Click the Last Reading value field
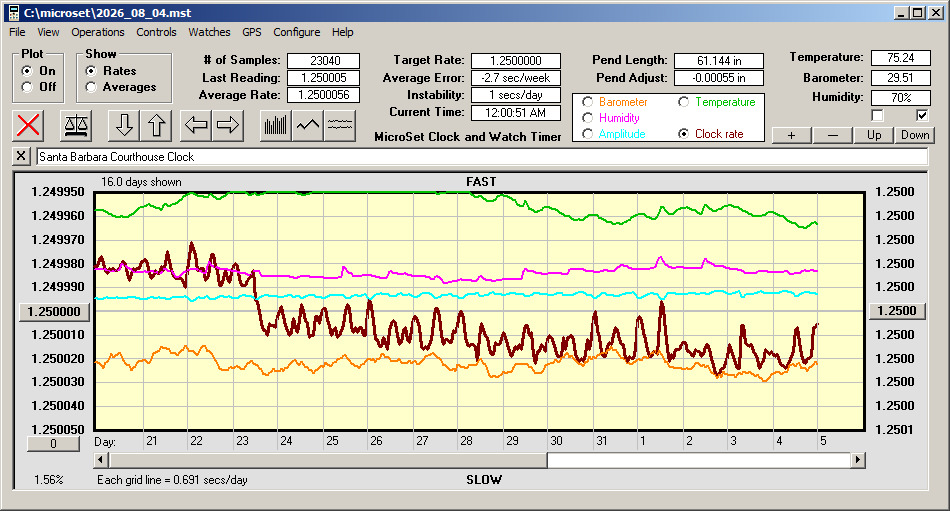This screenshot has height=511, width=950. tap(324, 78)
